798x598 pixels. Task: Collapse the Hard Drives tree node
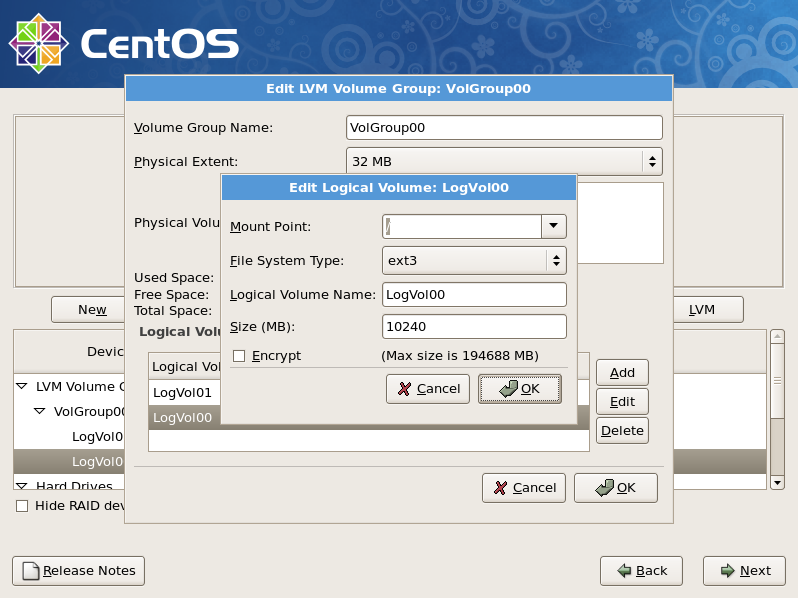tap(22, 486)
